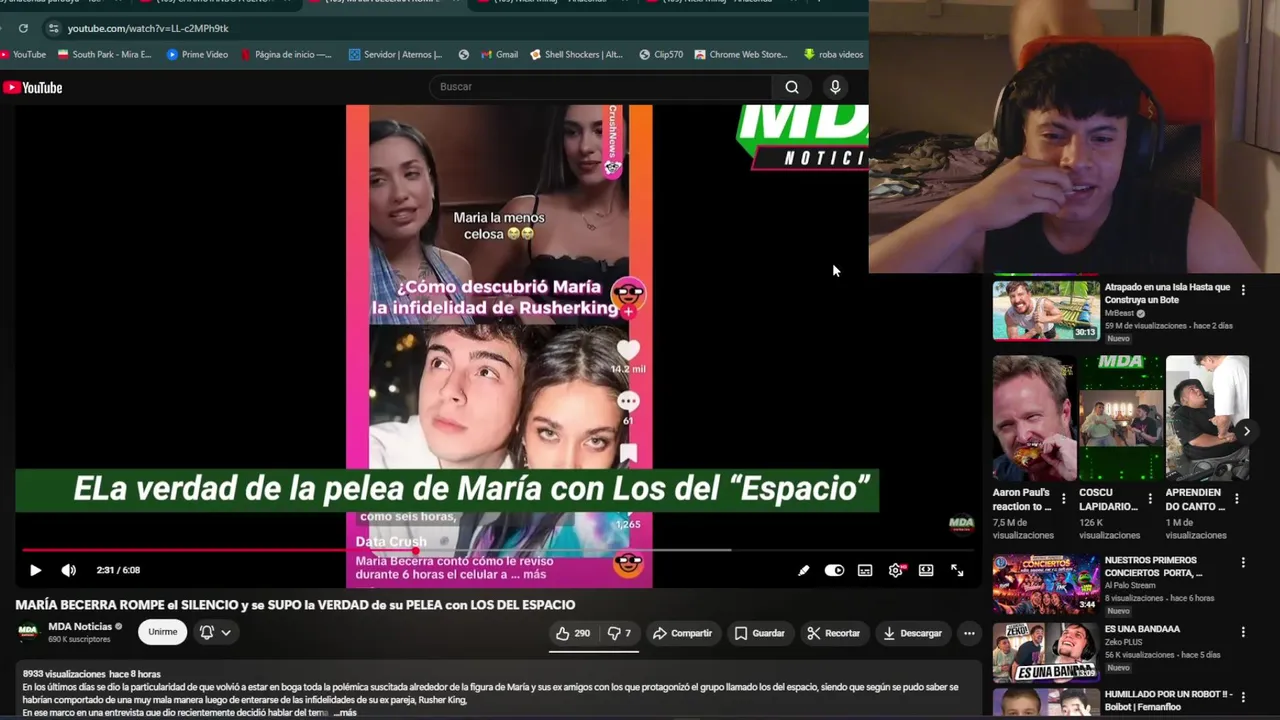Open options for NUESTROS PRIMEROS CONCIERTOS video
1280x720 pixels.
coord(1243,563)
